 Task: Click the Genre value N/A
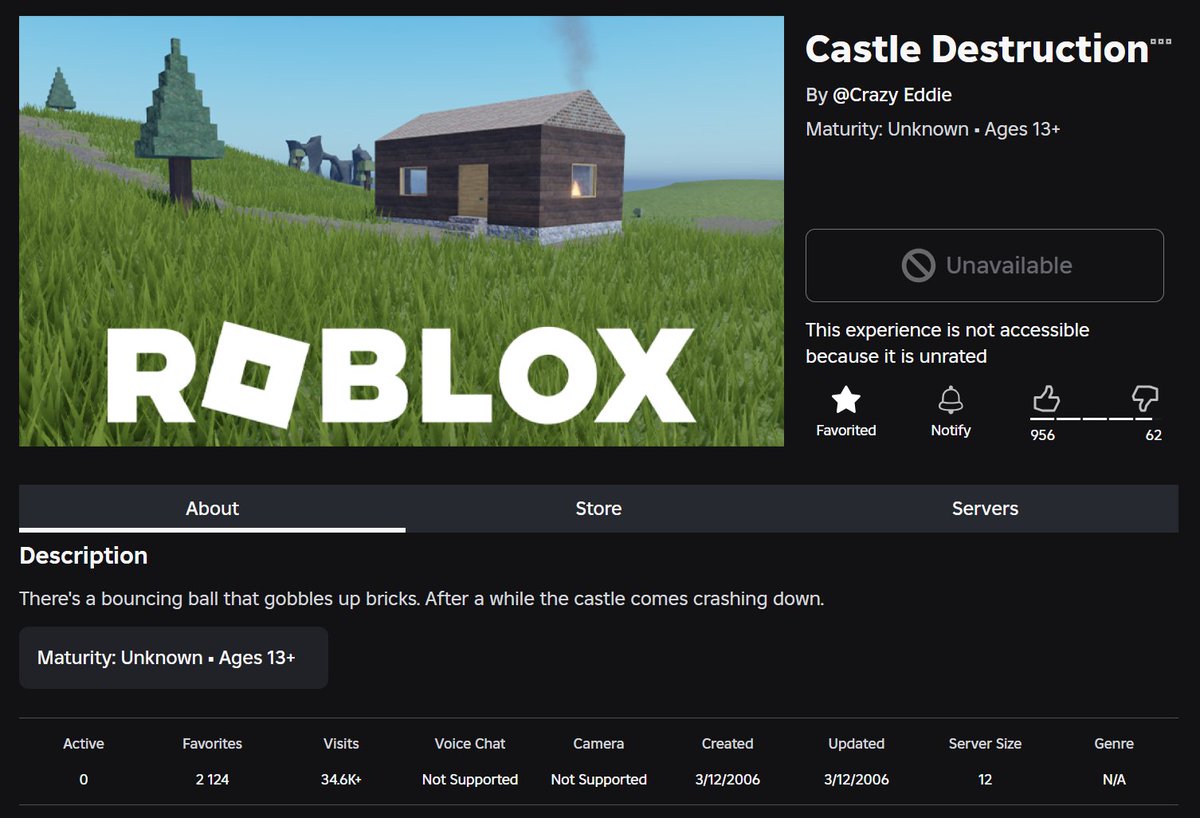tap(1114, 779)
